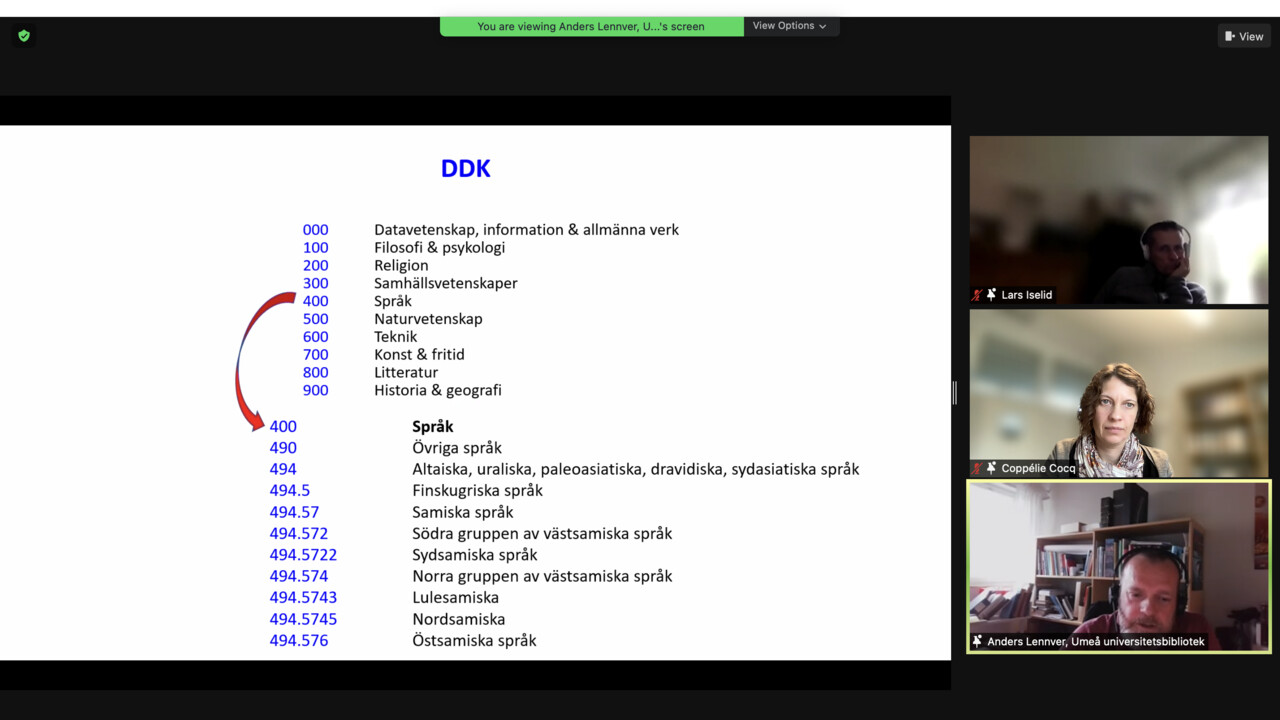Toggle the muted microphone on Lars Iselid's tile
The image size is (1280, 720).
pos(977,294)
